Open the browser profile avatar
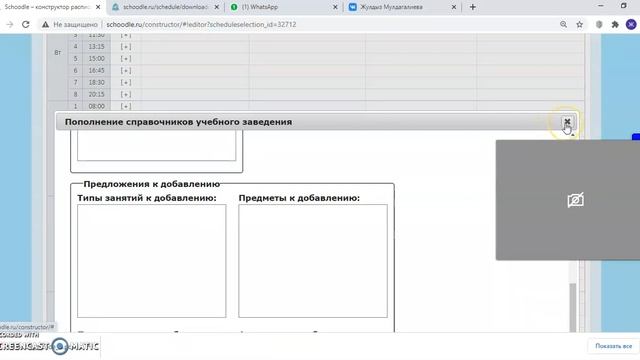640x360 pixels. (631, 24)
